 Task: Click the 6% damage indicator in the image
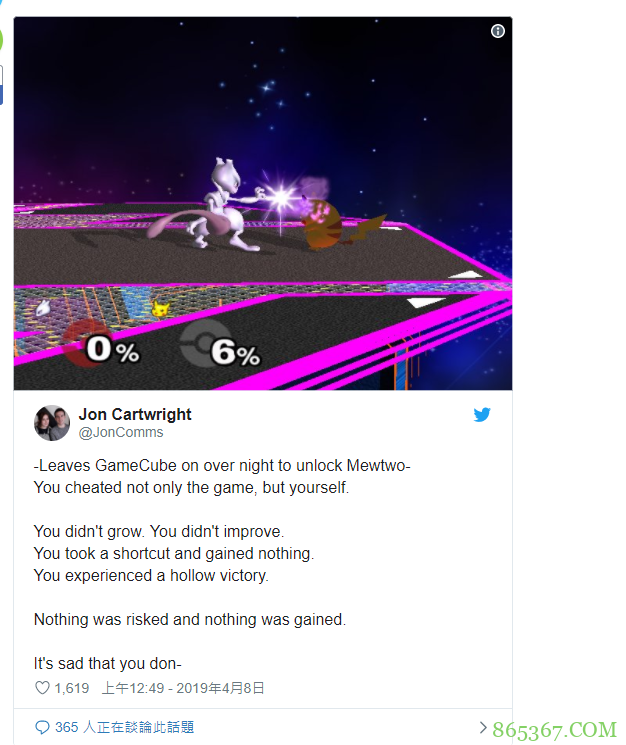click(x=235, y=353)
